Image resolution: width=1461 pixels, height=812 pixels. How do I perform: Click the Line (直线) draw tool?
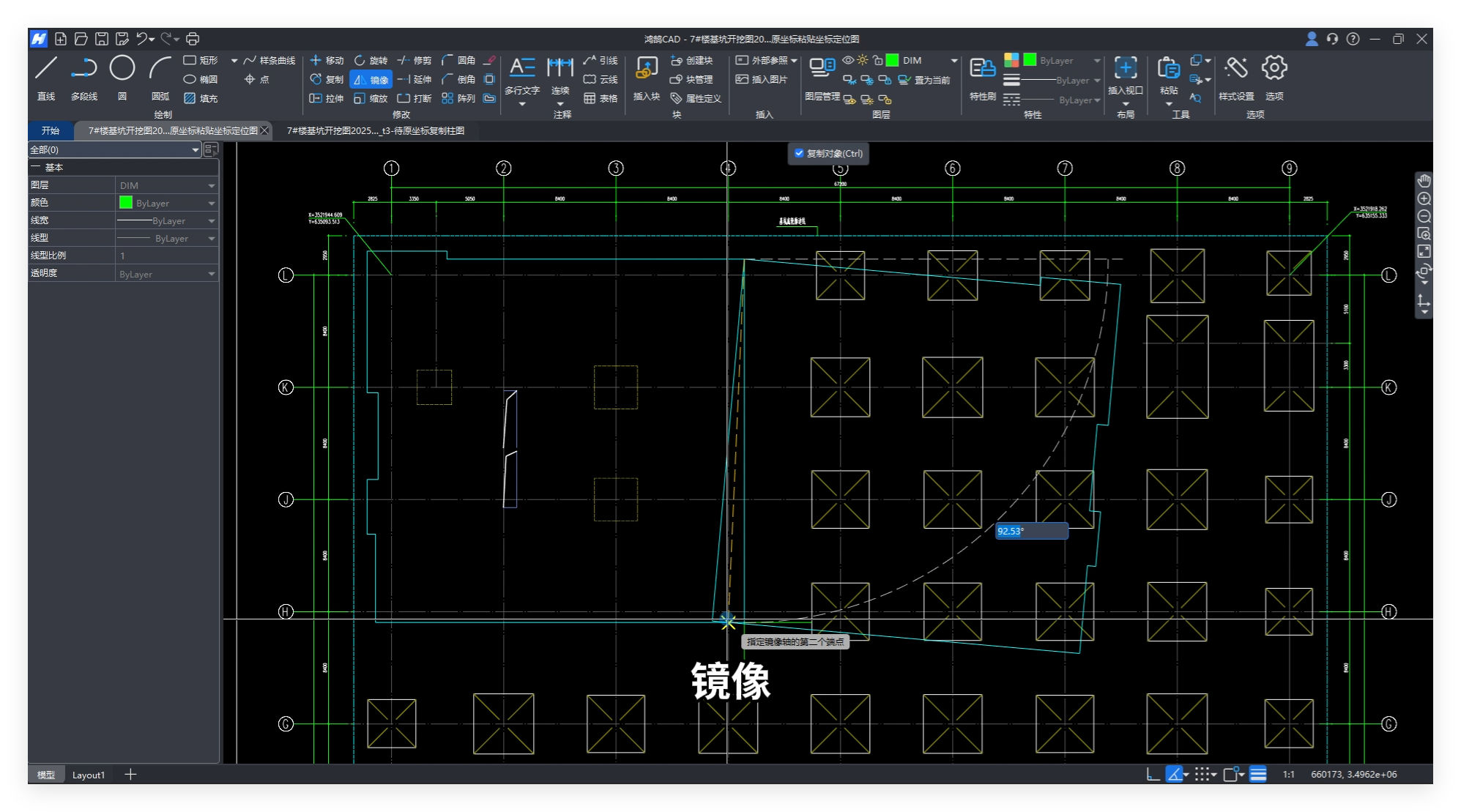click(x=46, y=69)
